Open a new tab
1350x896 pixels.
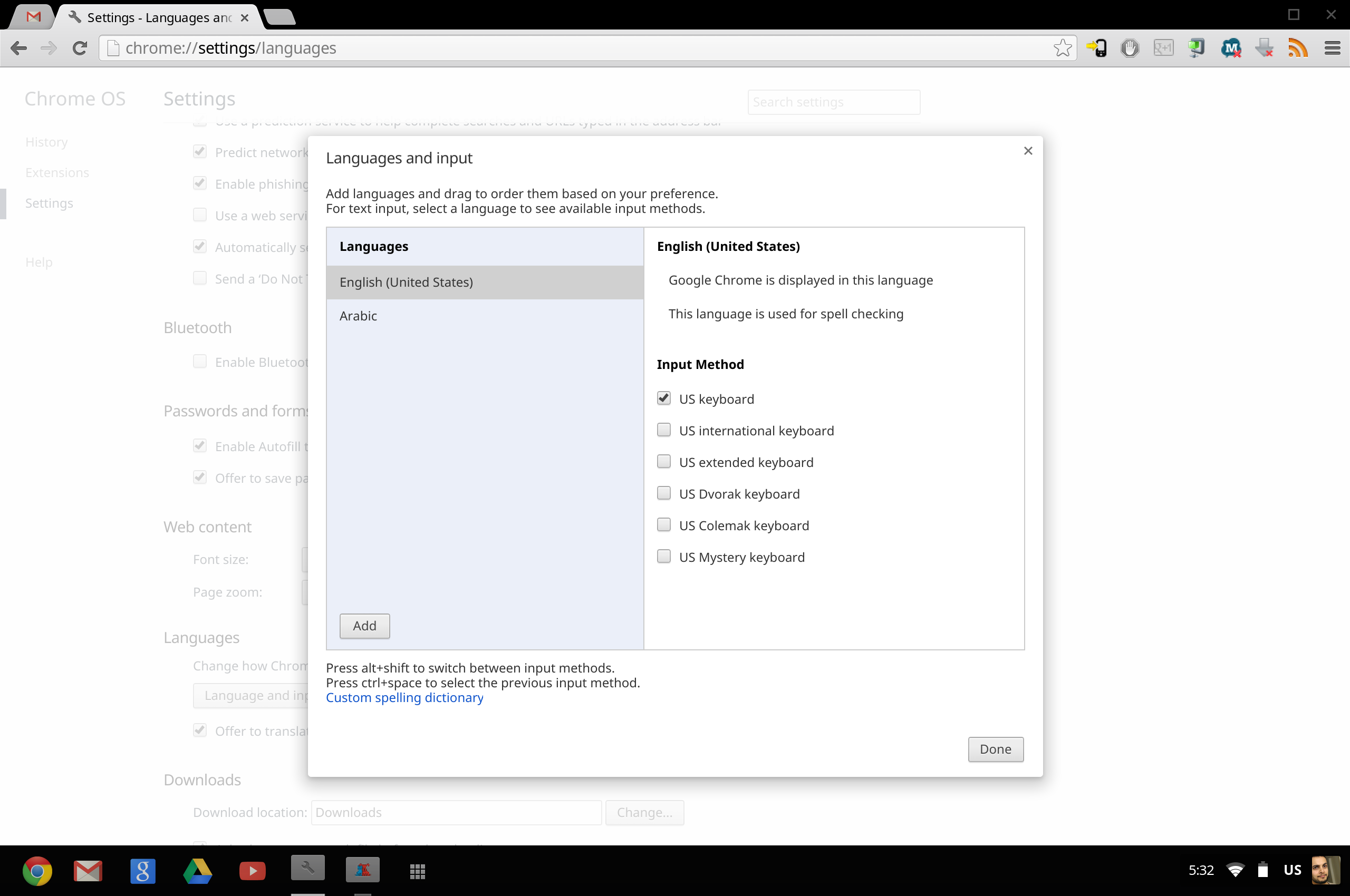coord(279,17)
